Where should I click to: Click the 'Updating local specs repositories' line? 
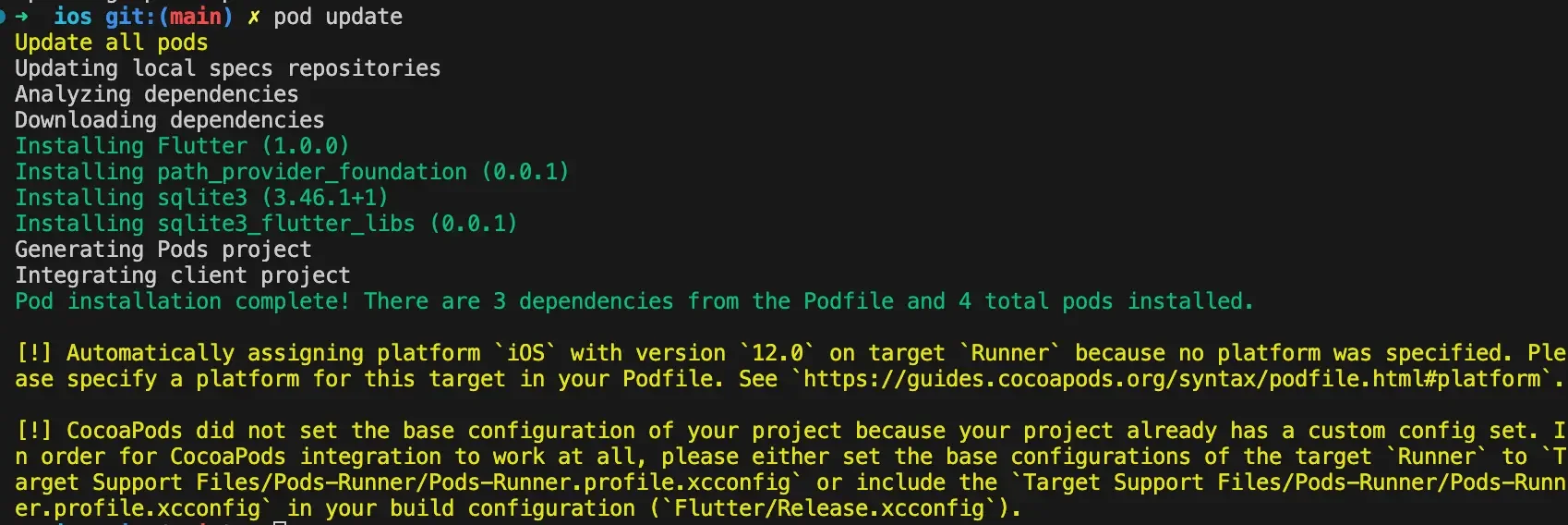(227, 68)
